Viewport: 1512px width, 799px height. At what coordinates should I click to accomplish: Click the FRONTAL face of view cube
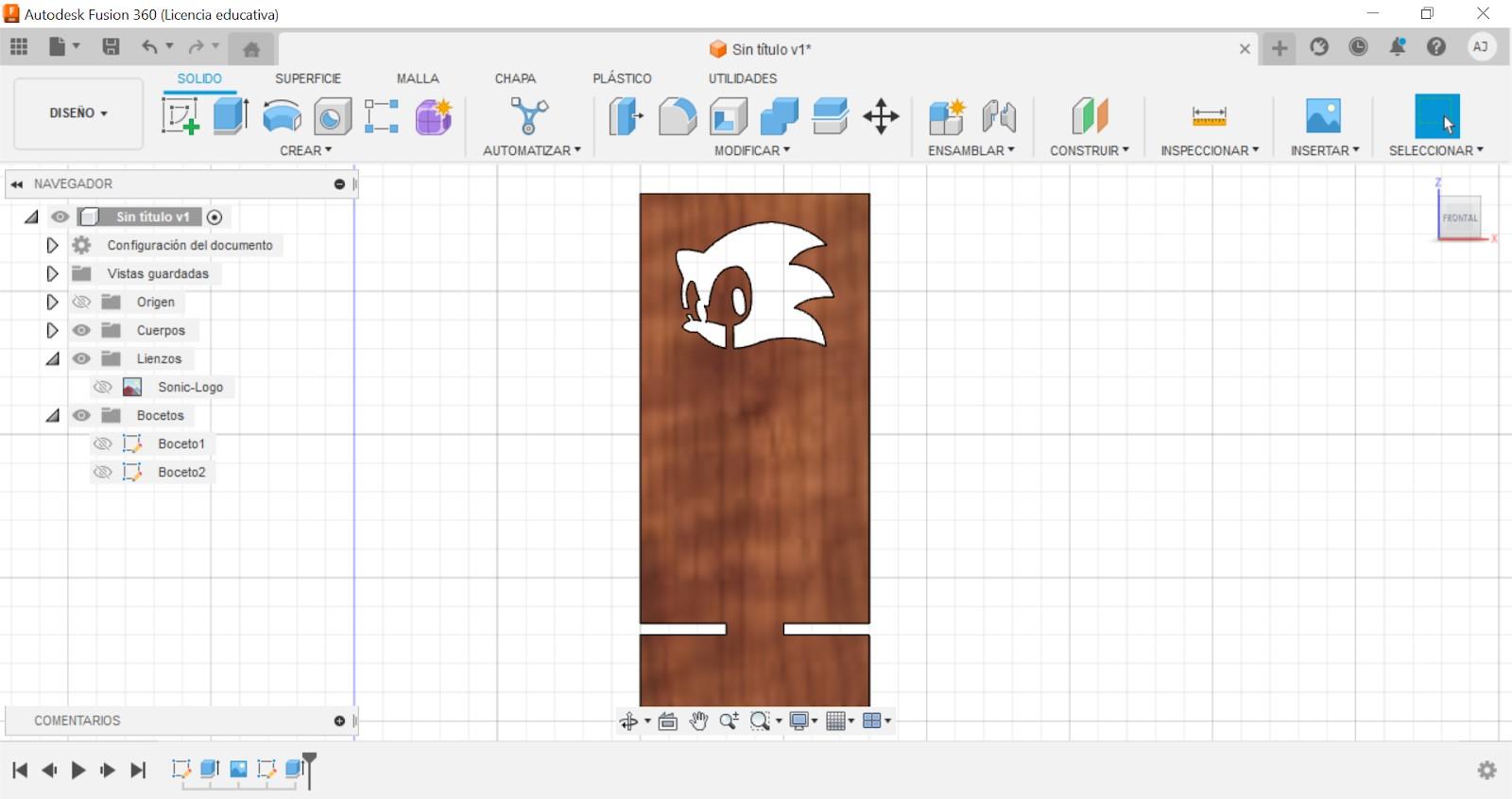coord(1459,217)
